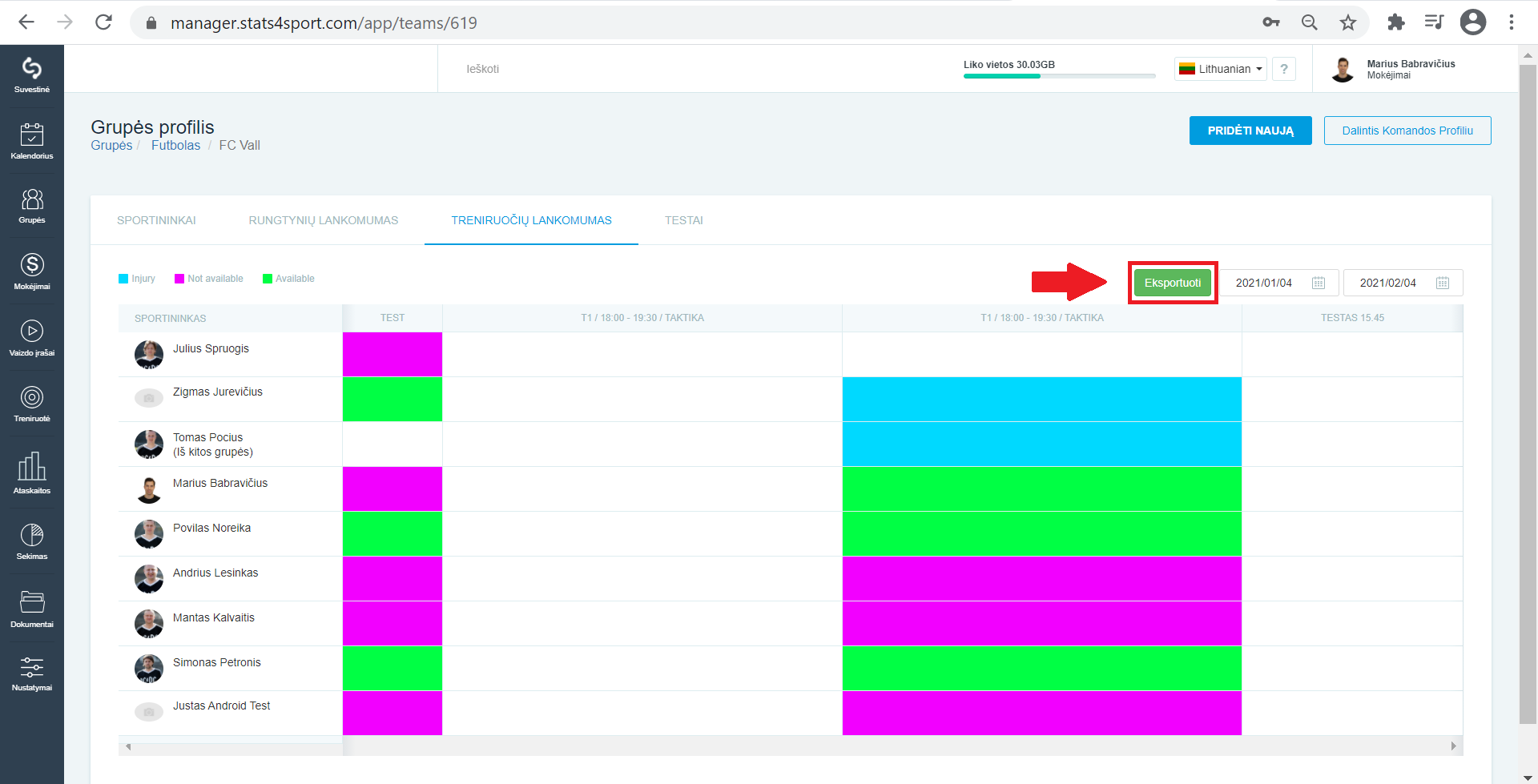Open the browser zoom magnifier icon

click(1310, 22)
